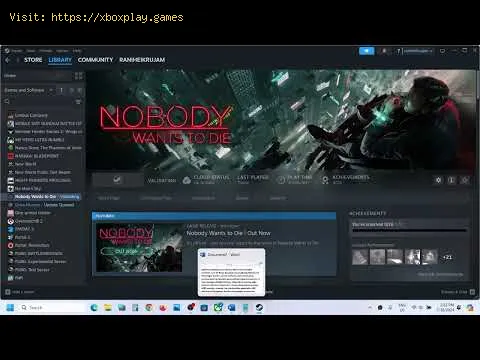
Task: Open File Explorer from taskbar
Action: pyautogui.click(x=108, y=308)
